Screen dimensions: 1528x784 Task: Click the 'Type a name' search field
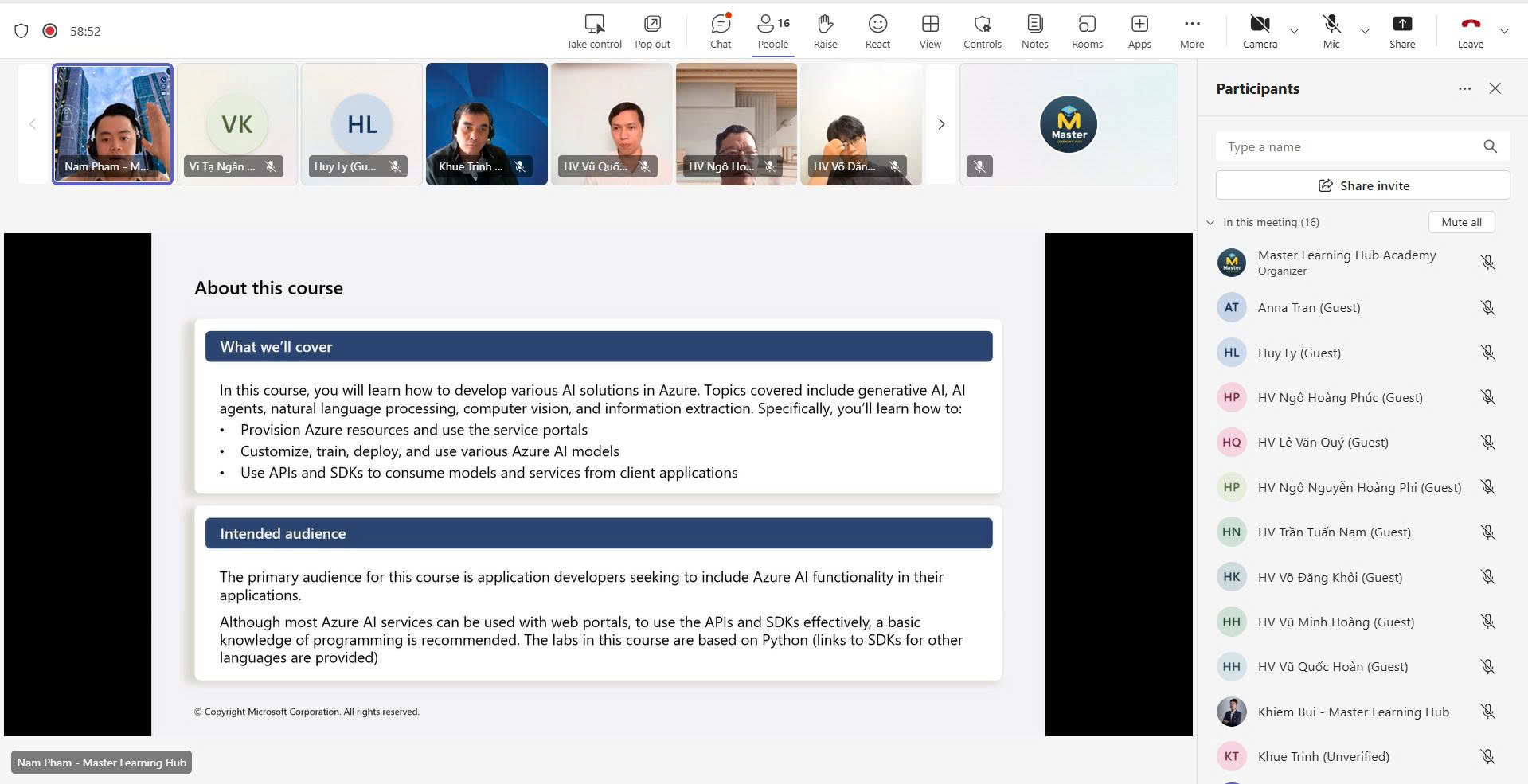[1350, 147]
